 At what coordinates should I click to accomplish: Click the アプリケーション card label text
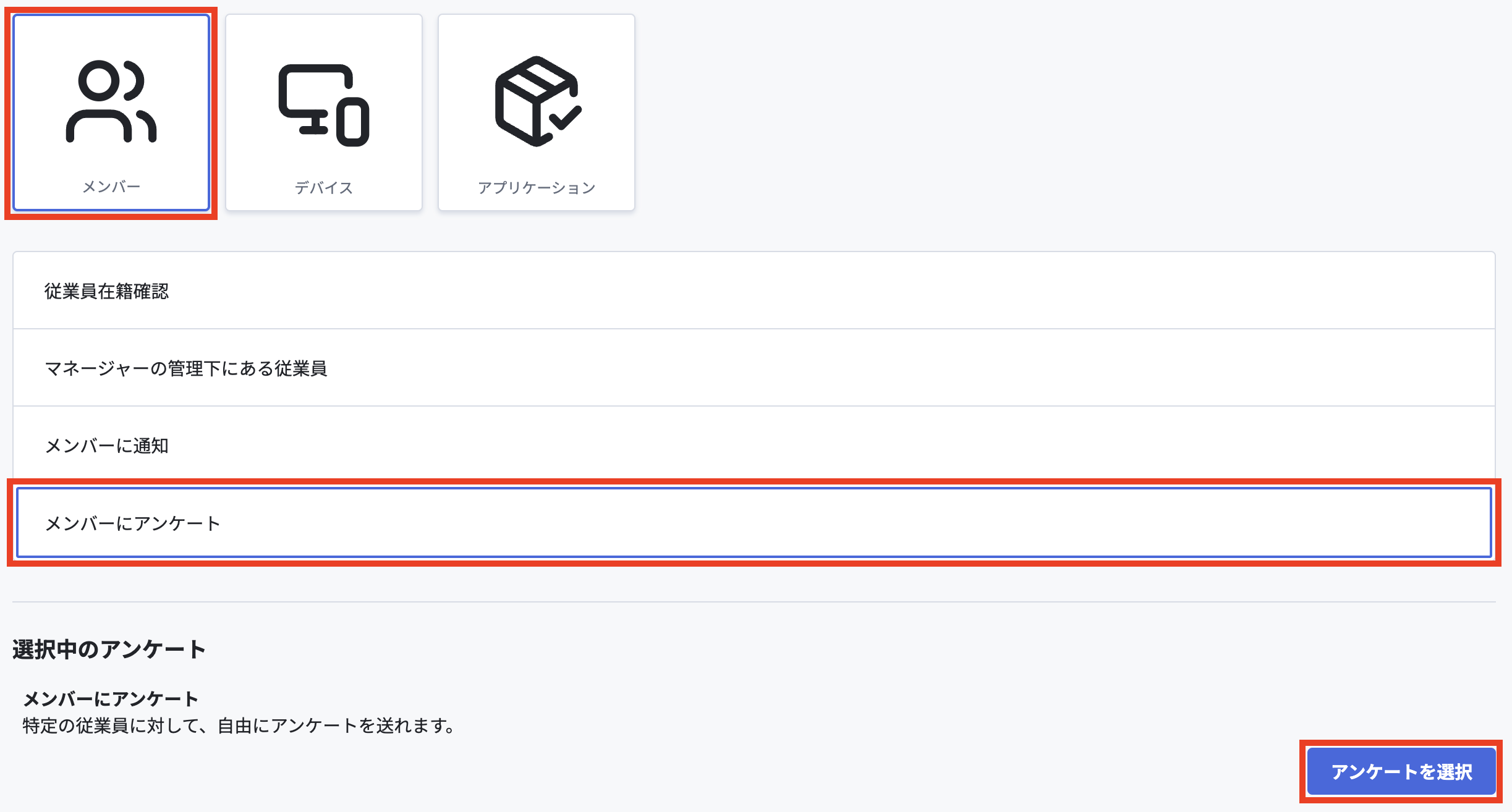537,188
